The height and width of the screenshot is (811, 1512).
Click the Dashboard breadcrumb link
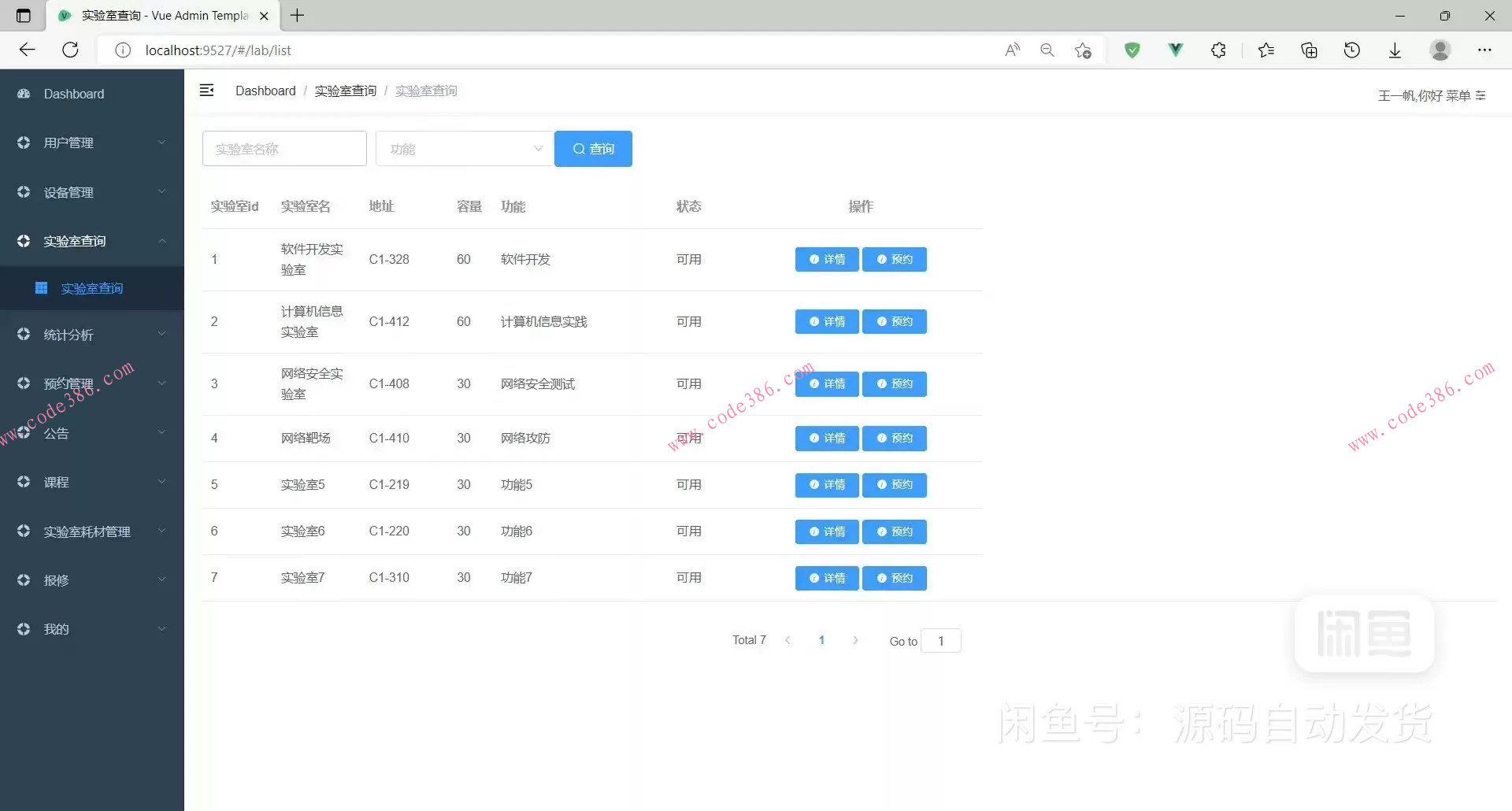click(x=265, y=91)
